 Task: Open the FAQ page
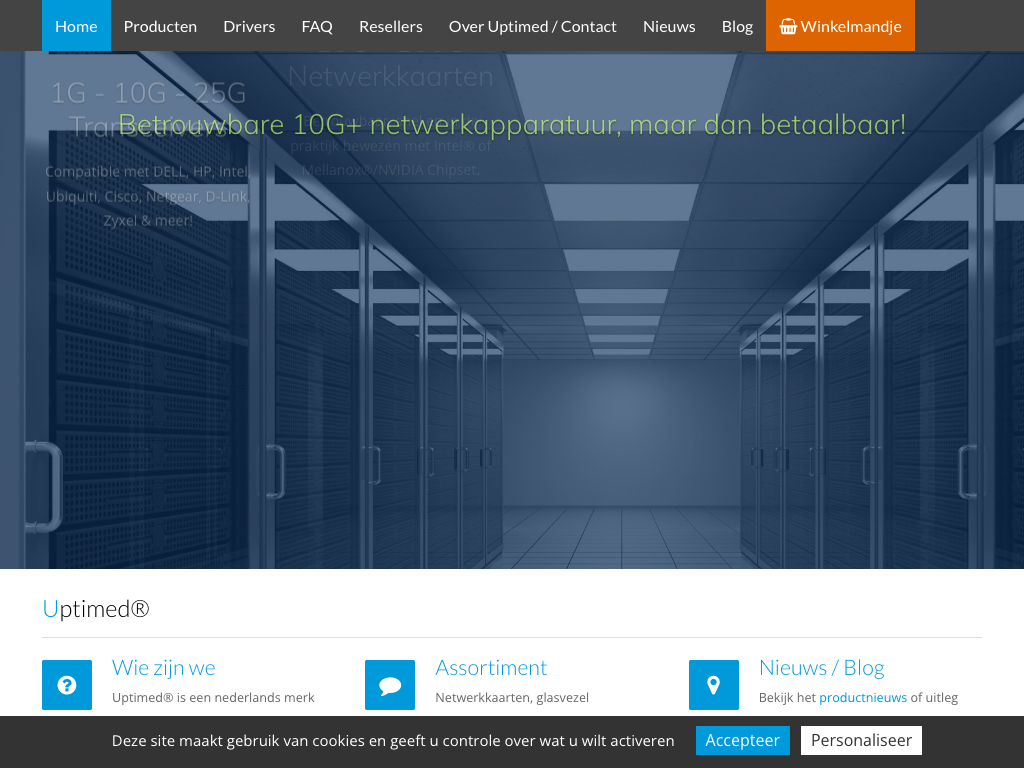(317, 25)
